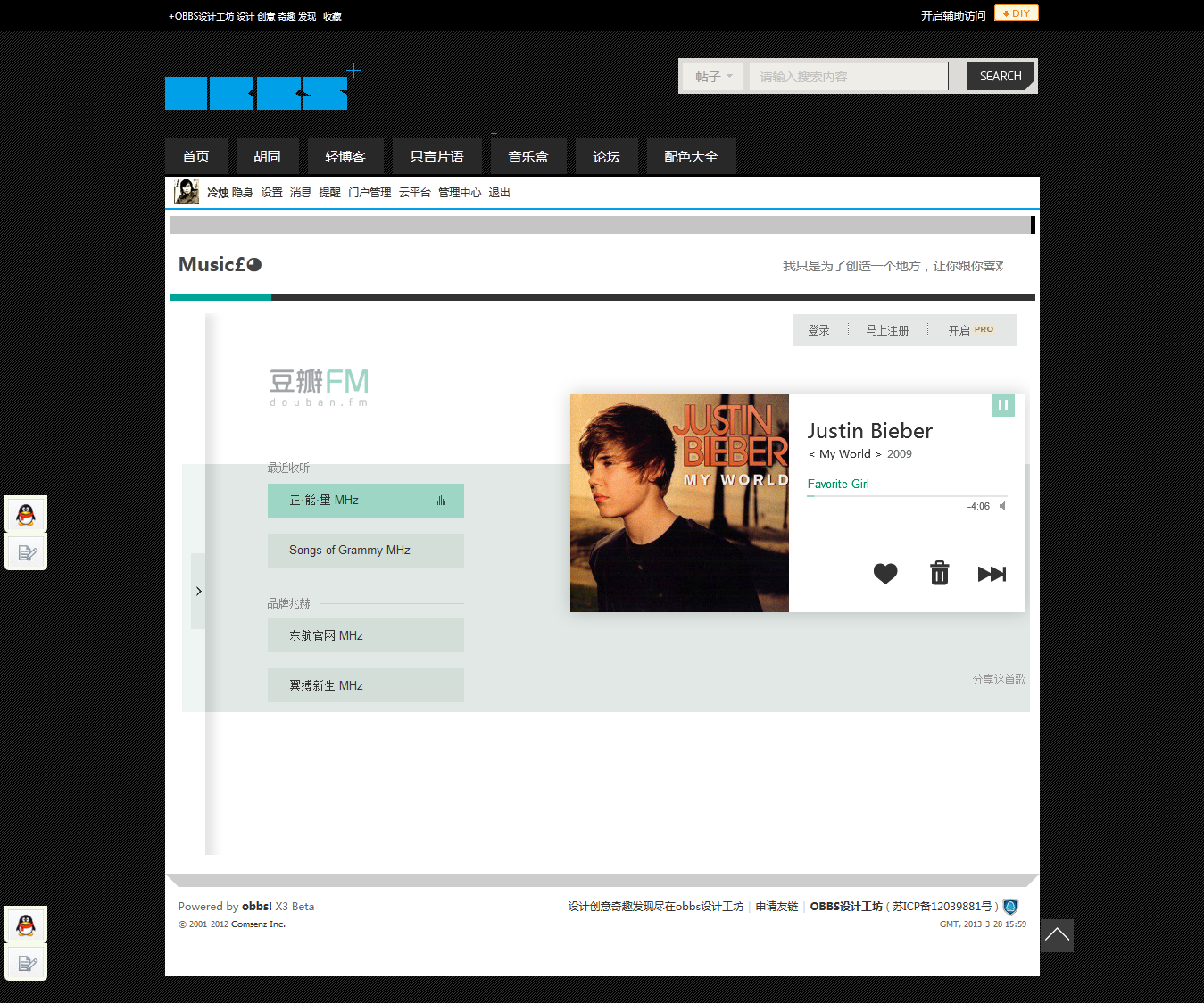Open 门户管理 portal management
The width and height of the screenshot is (1204, 1003).
point(370,193)
